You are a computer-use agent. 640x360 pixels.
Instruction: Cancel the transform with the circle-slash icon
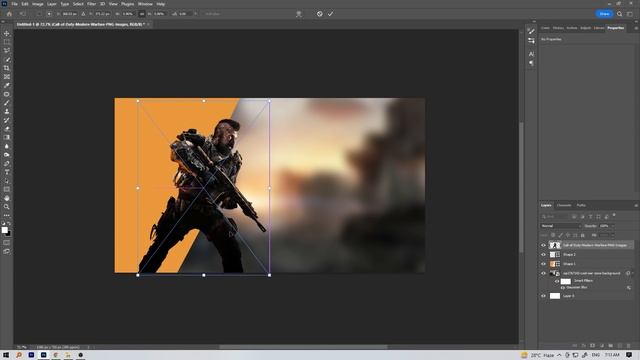pyautogui.click(x=320, y=14)
